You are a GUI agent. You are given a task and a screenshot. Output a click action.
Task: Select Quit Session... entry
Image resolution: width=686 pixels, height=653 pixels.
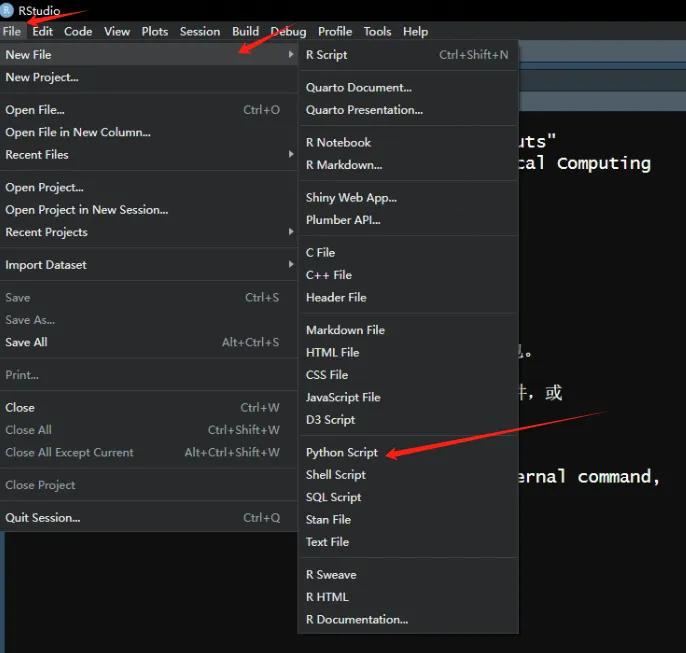(x=149, y=517)
